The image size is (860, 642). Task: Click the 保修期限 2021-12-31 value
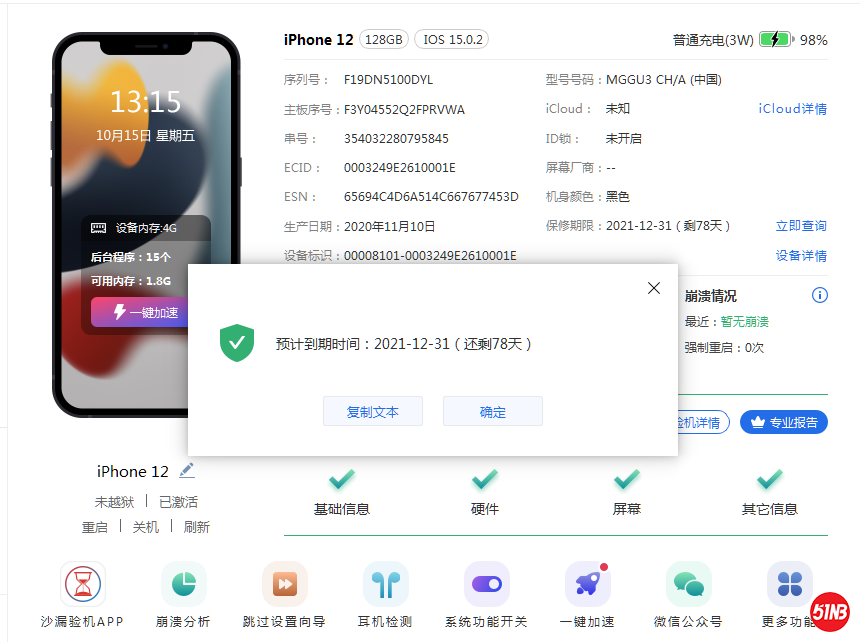coord(668,226)
